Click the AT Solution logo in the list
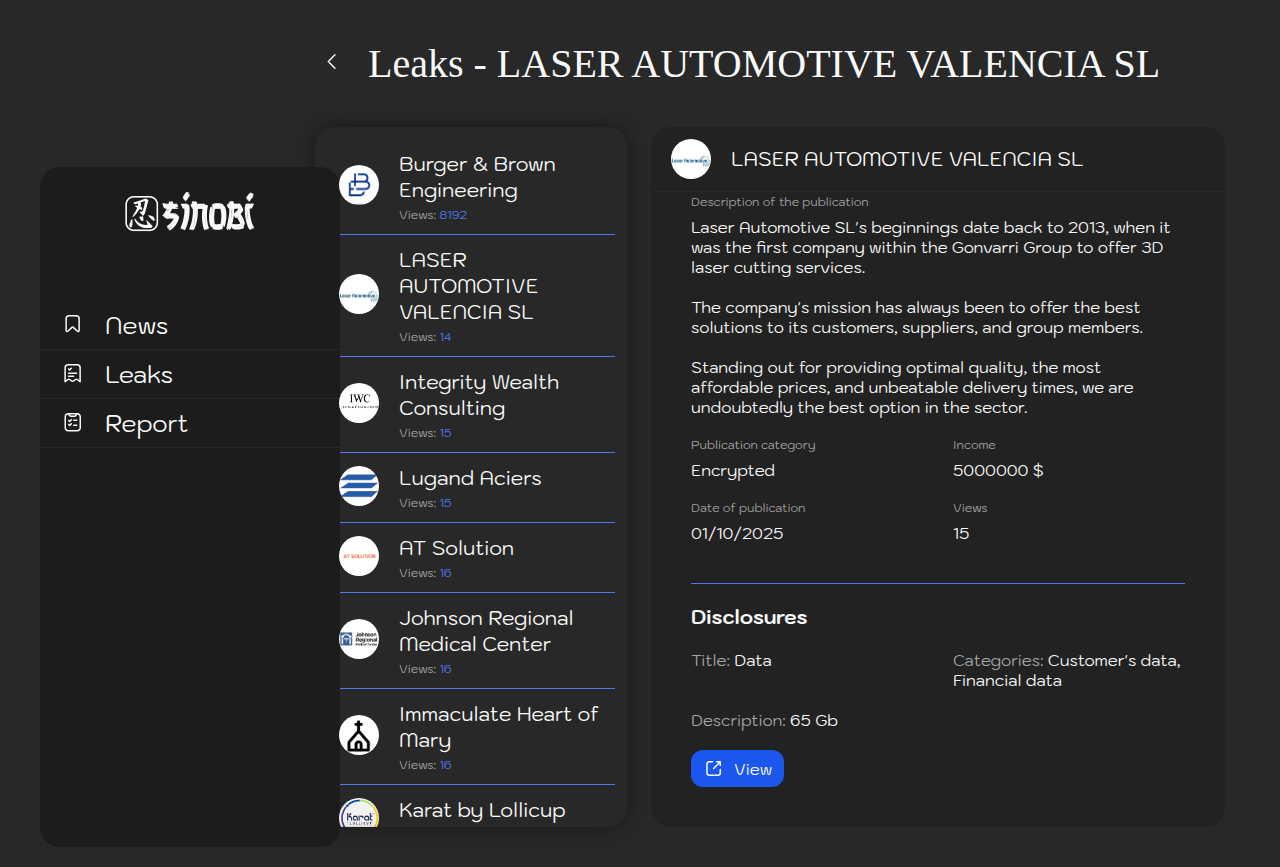This screenshot has height=867, width=1280. pyautogui.click(x=359, y=556)
